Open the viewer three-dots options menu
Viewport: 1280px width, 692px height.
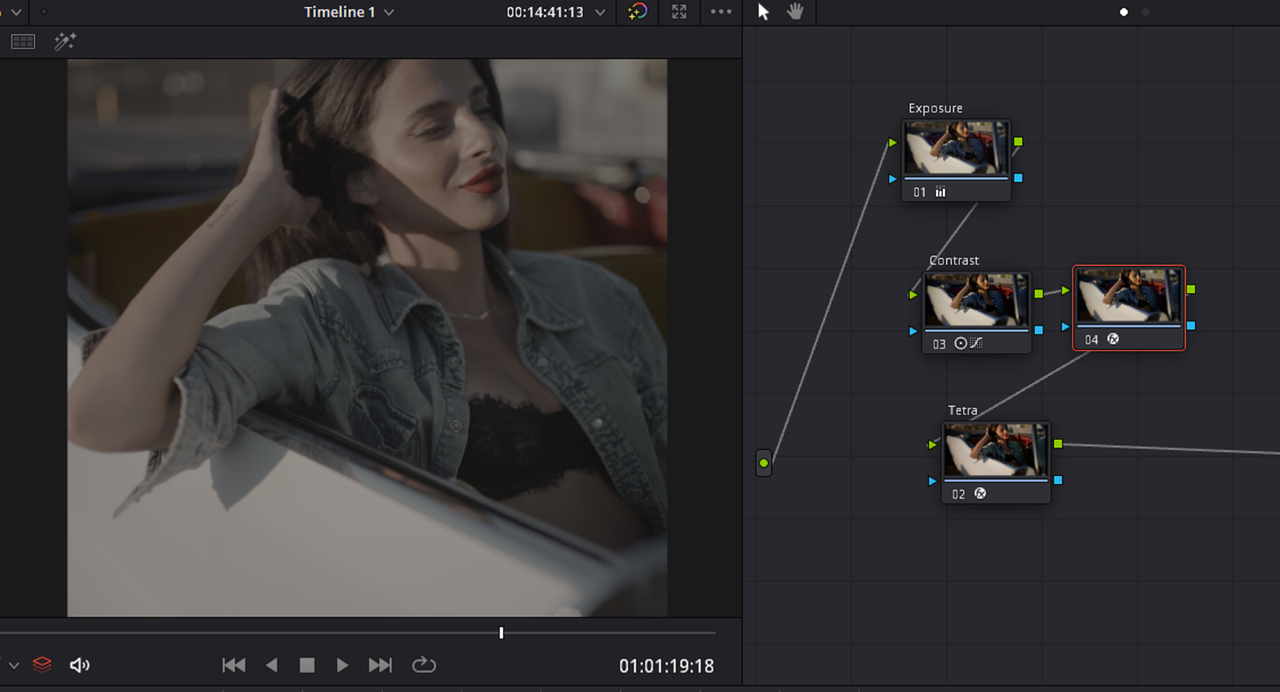(x=721, y=12)
